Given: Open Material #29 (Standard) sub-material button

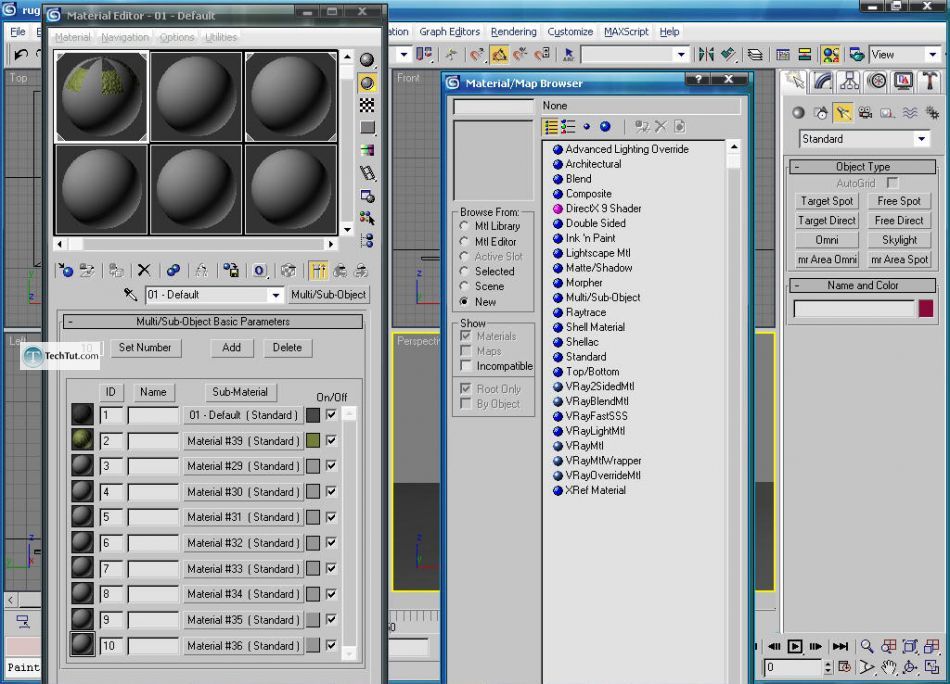Looking at the screenshot, I should [243, 466].
